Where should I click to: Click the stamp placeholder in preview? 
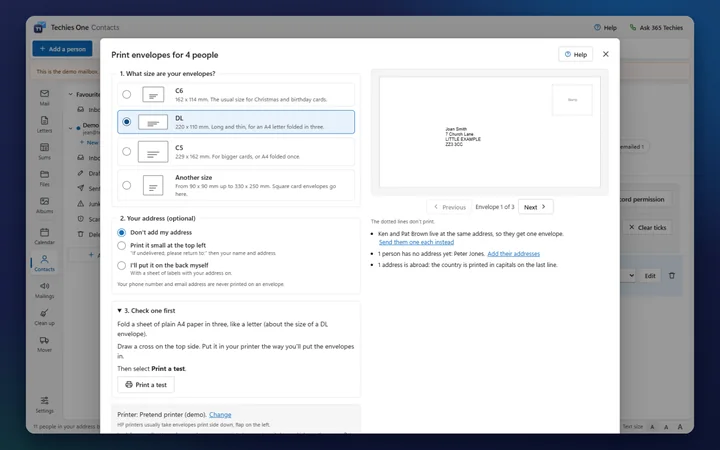coord(572,100)
